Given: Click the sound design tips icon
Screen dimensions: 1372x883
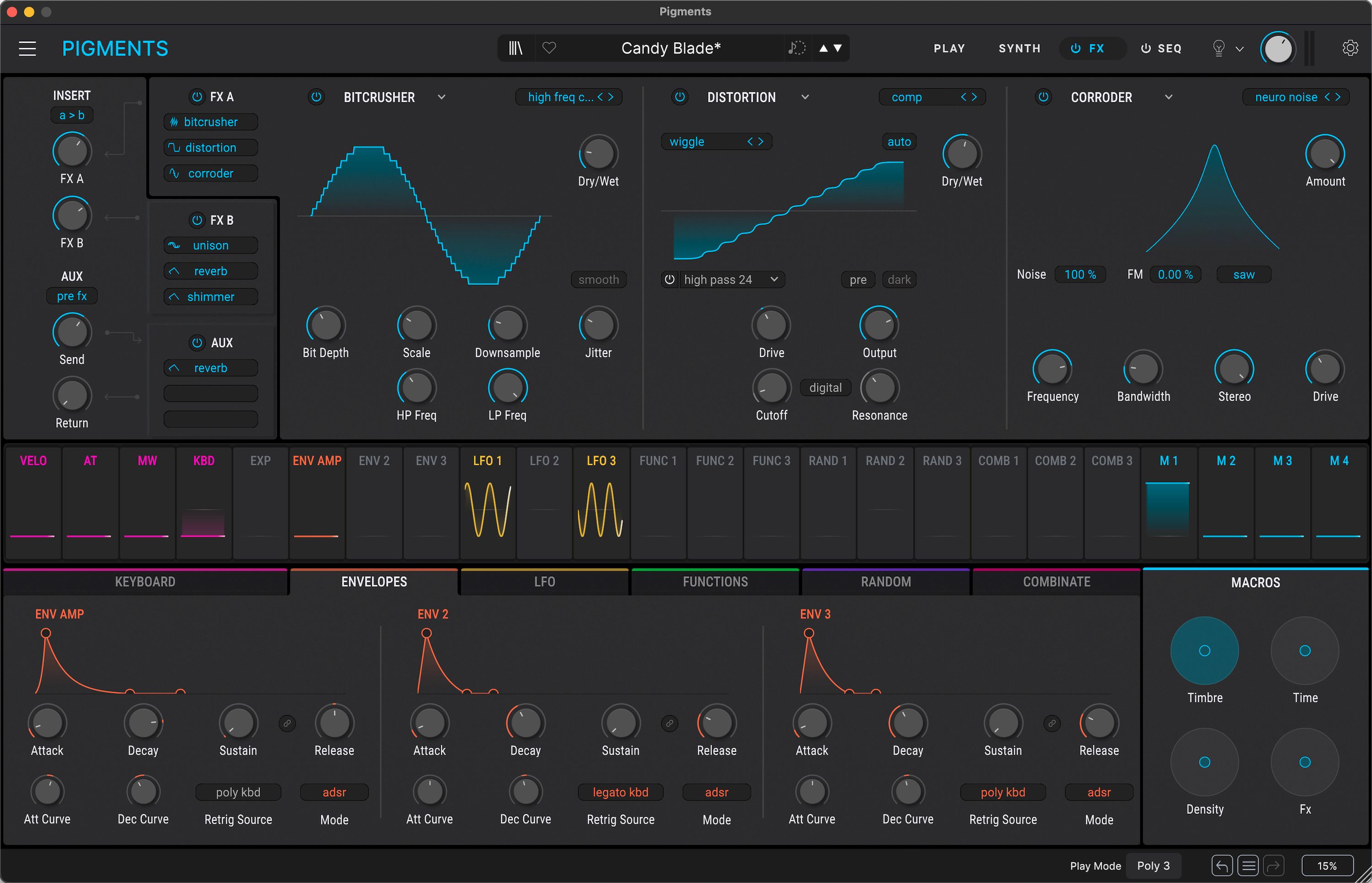Looking at the screenshot, I should click(797, 48).
